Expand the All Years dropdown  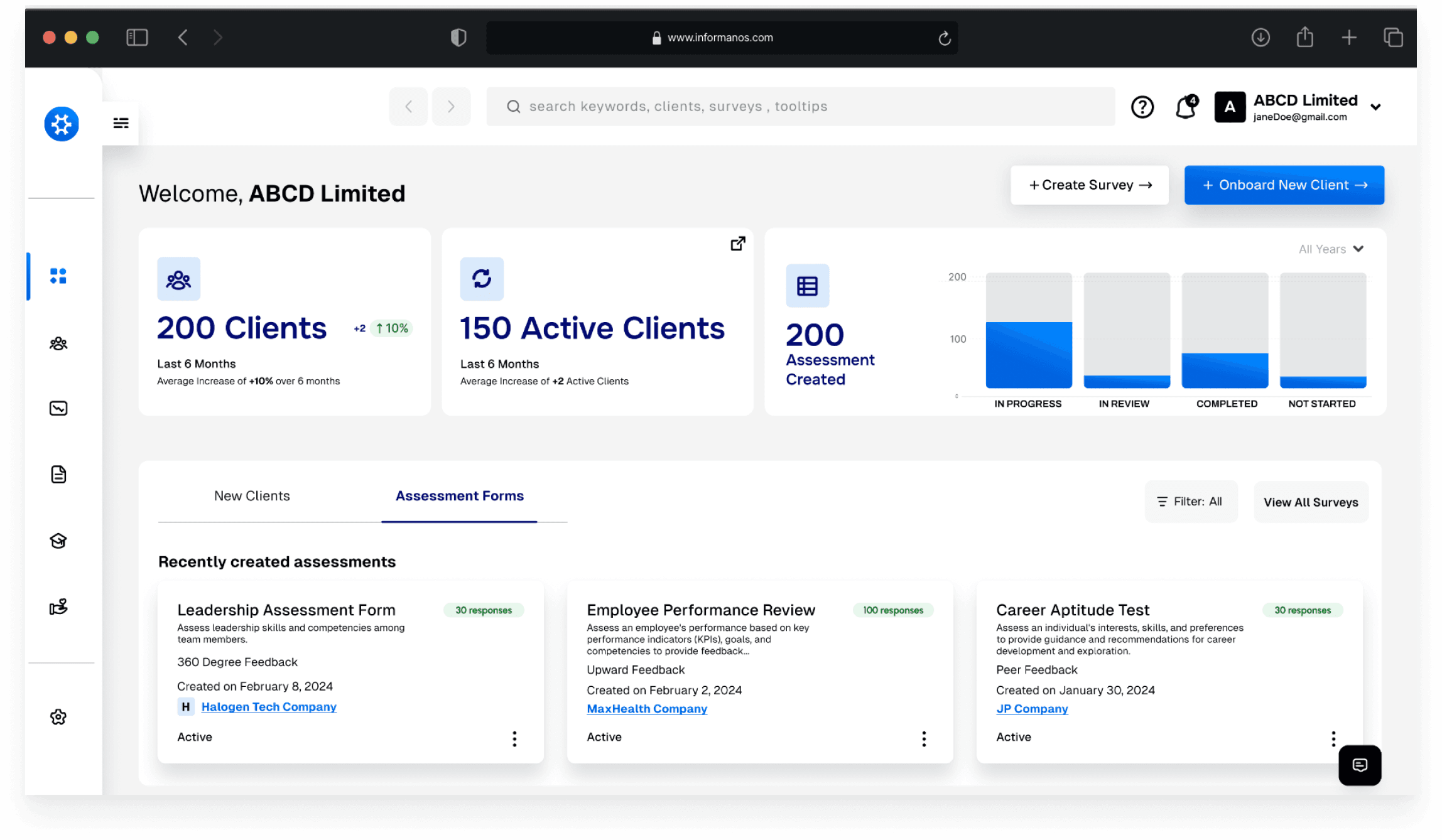(1331, 249)
